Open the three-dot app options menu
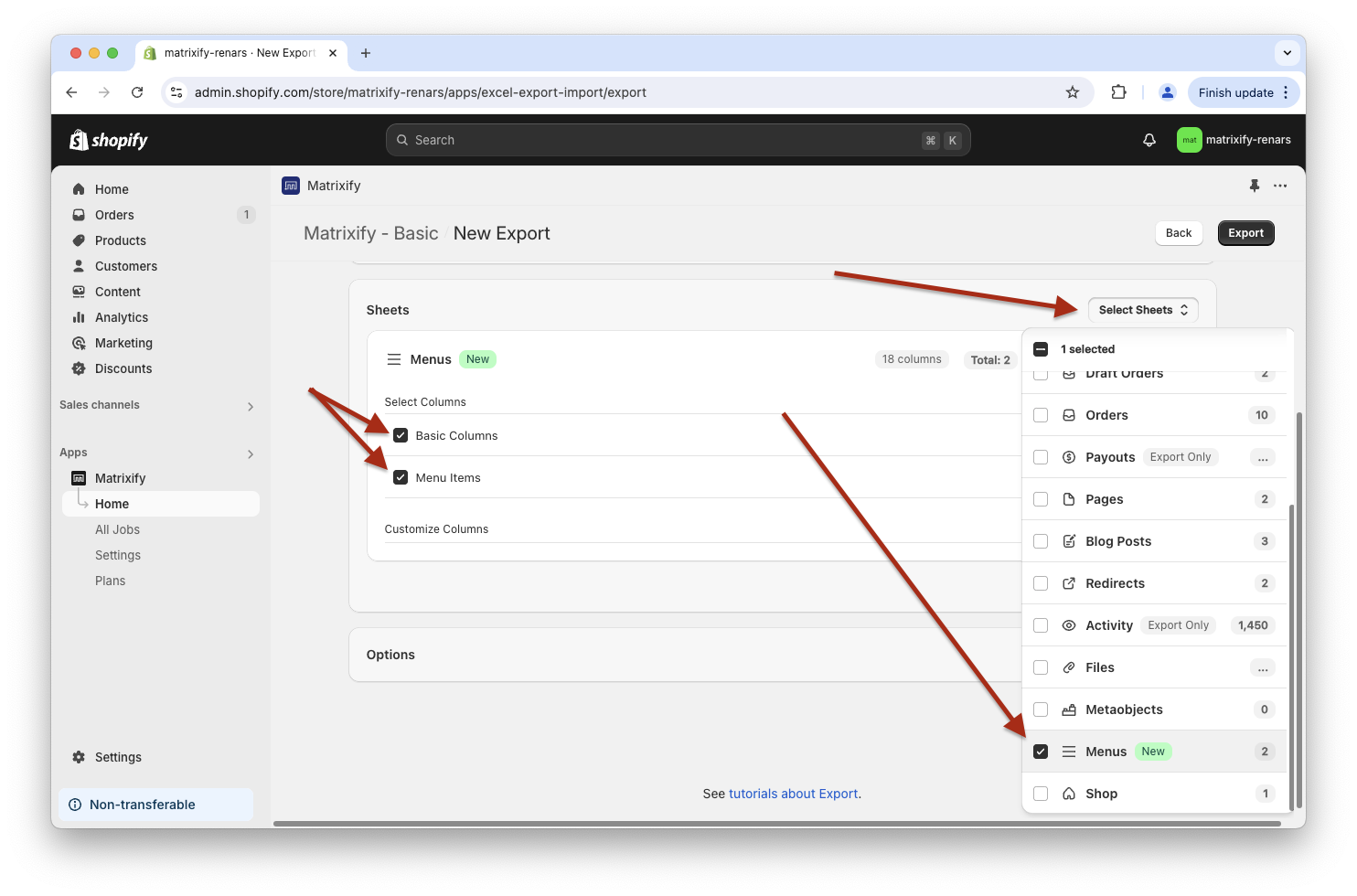Viewport: 1357px width, 896px height. click(x=1280, y=186)
